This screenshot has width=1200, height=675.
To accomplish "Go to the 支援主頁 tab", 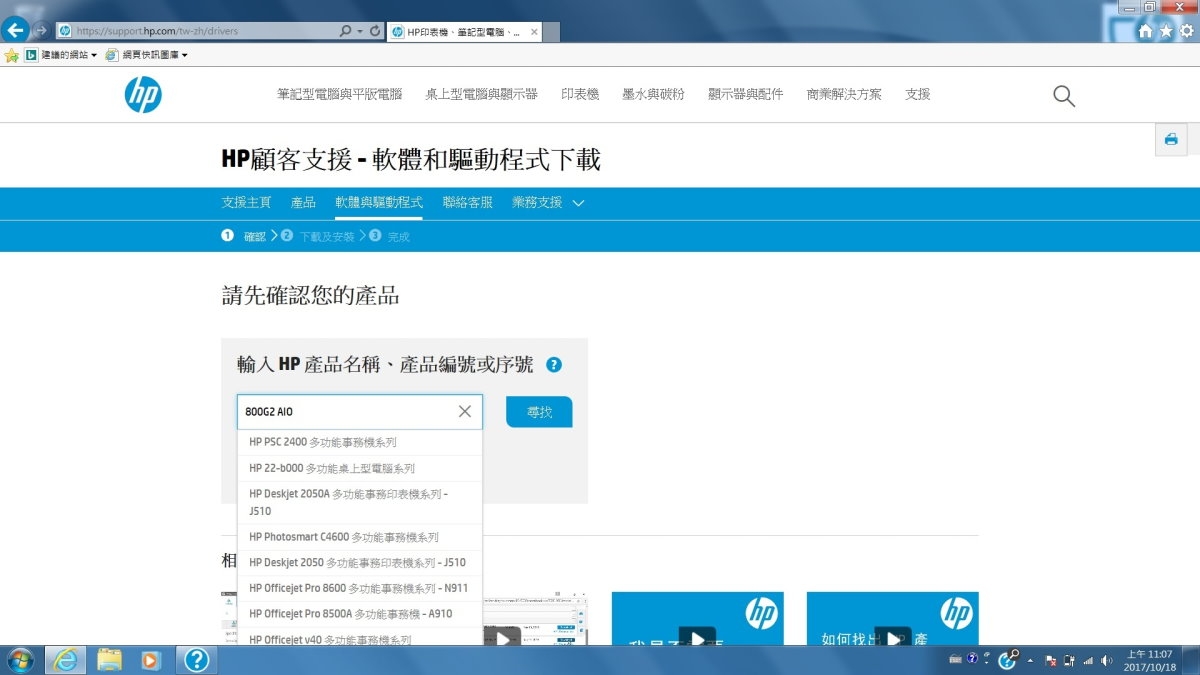I will (x=246, y=203).
